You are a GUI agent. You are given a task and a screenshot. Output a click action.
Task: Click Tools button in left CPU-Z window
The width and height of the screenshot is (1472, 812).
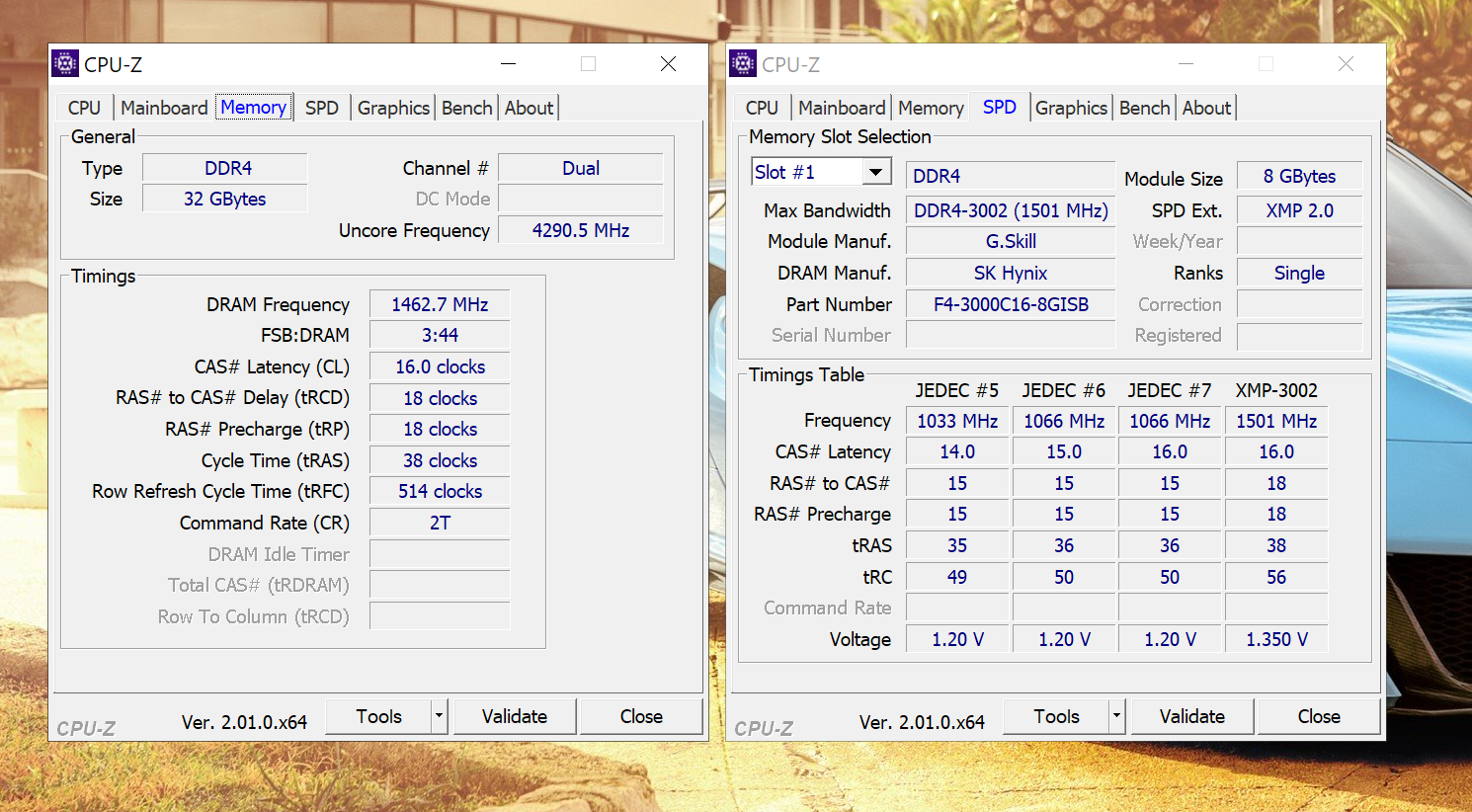click(379, 716)
